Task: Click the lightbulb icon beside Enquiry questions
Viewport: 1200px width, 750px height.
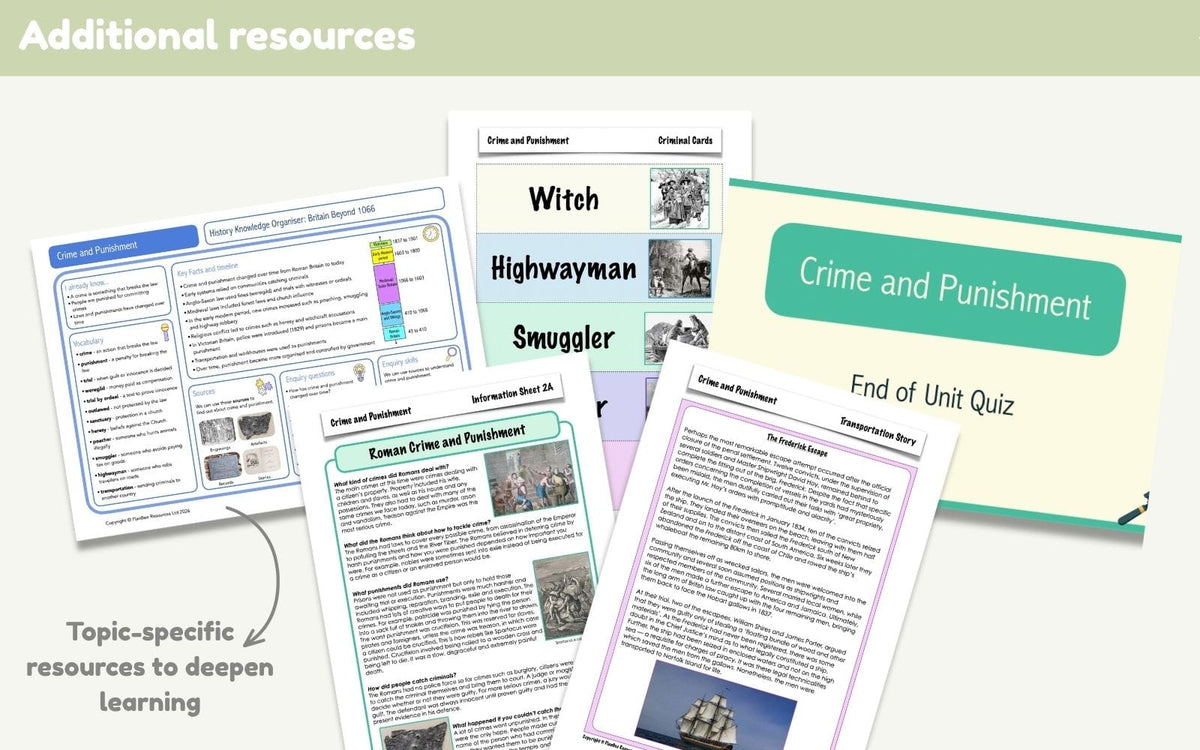Action: click(359, 372)
